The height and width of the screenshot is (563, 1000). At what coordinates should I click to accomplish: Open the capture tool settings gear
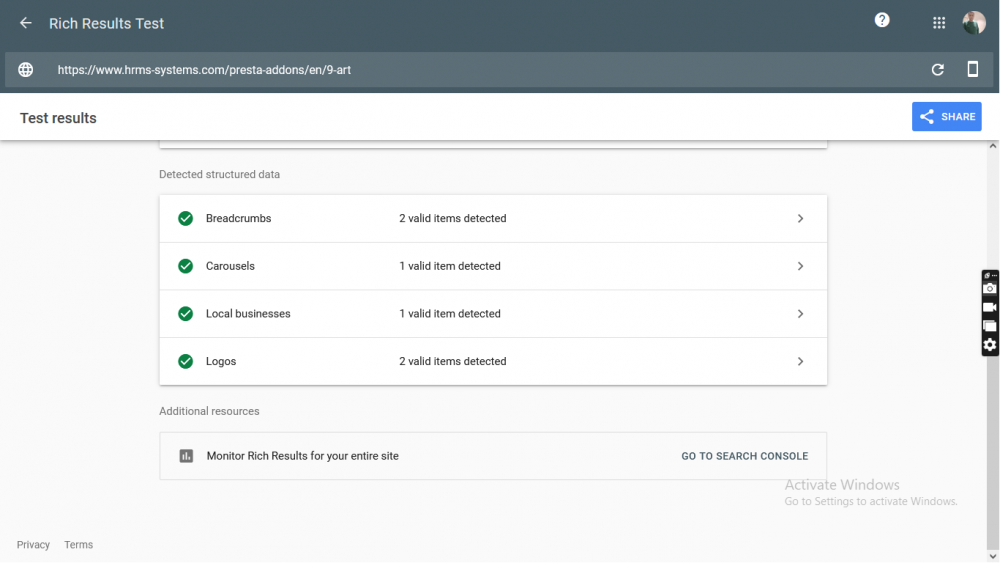[x=989, y=345]
